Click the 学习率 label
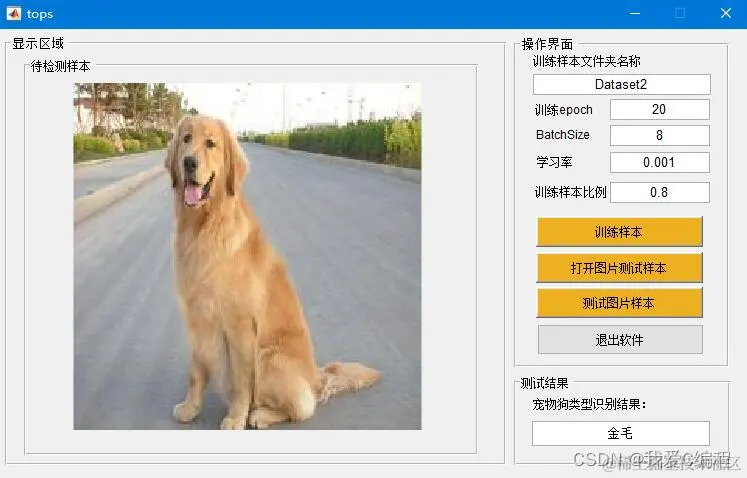The width and height of the screenshot is (747, 478). [554, 162]
